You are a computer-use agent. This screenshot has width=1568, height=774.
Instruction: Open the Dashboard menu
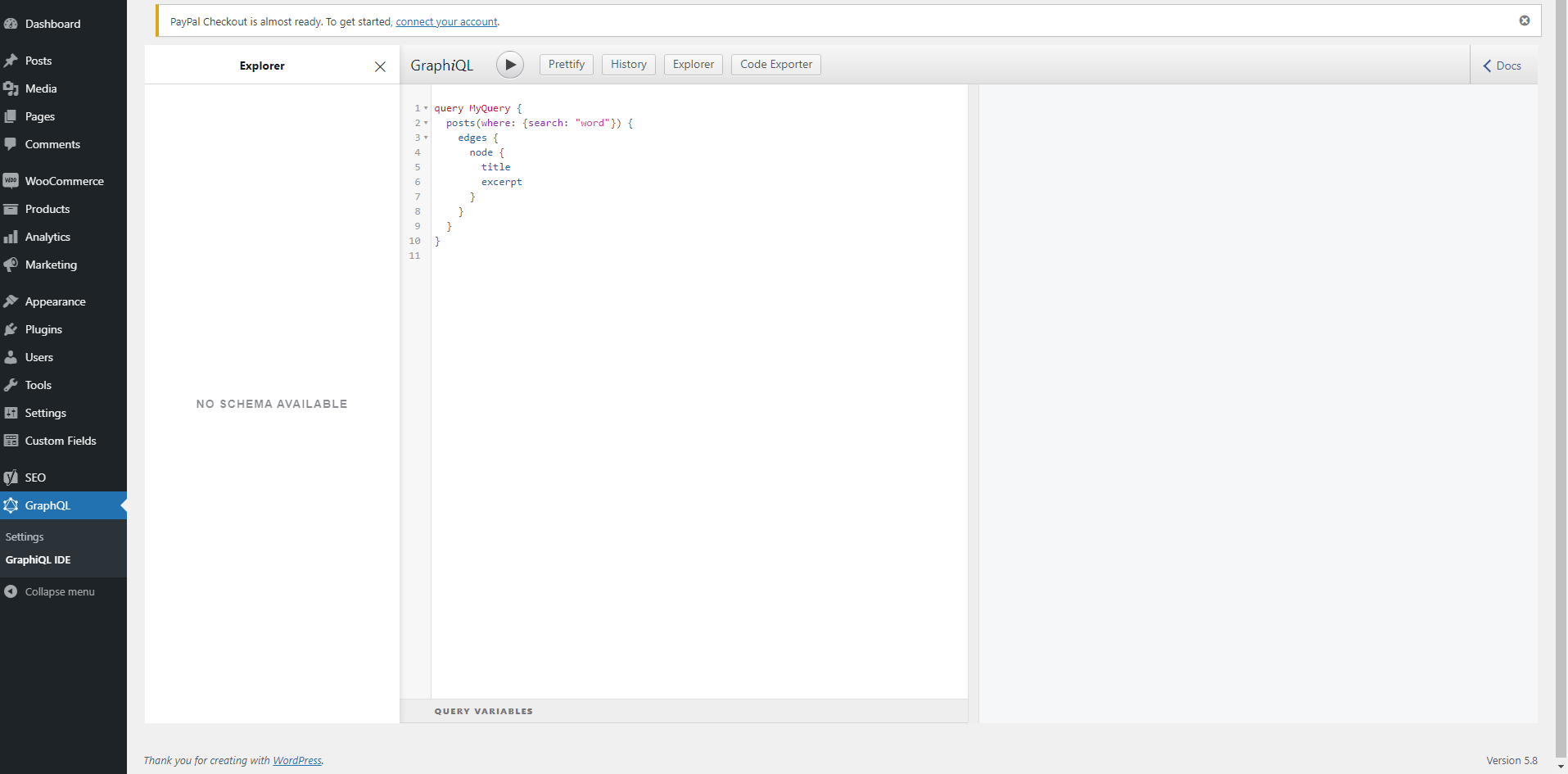tap(63, 24)
